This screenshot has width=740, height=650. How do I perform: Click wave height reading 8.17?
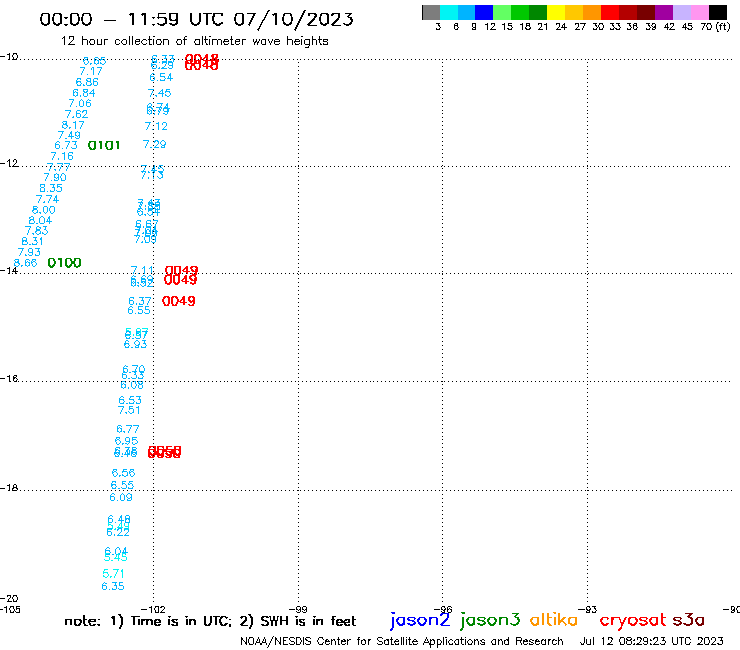click(73, 125)
